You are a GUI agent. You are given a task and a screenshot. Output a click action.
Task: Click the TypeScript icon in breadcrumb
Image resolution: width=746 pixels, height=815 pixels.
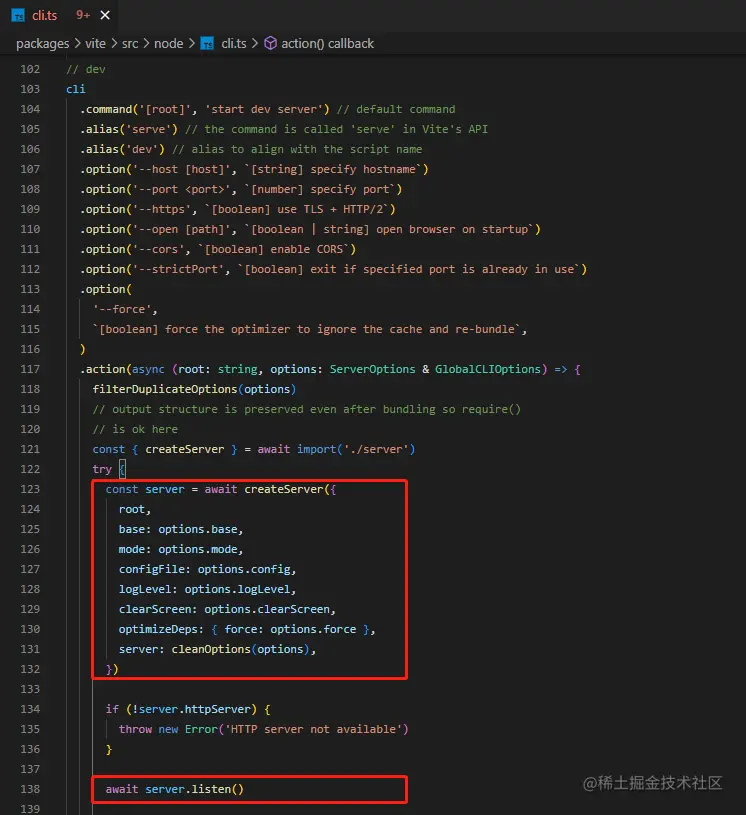207,44
